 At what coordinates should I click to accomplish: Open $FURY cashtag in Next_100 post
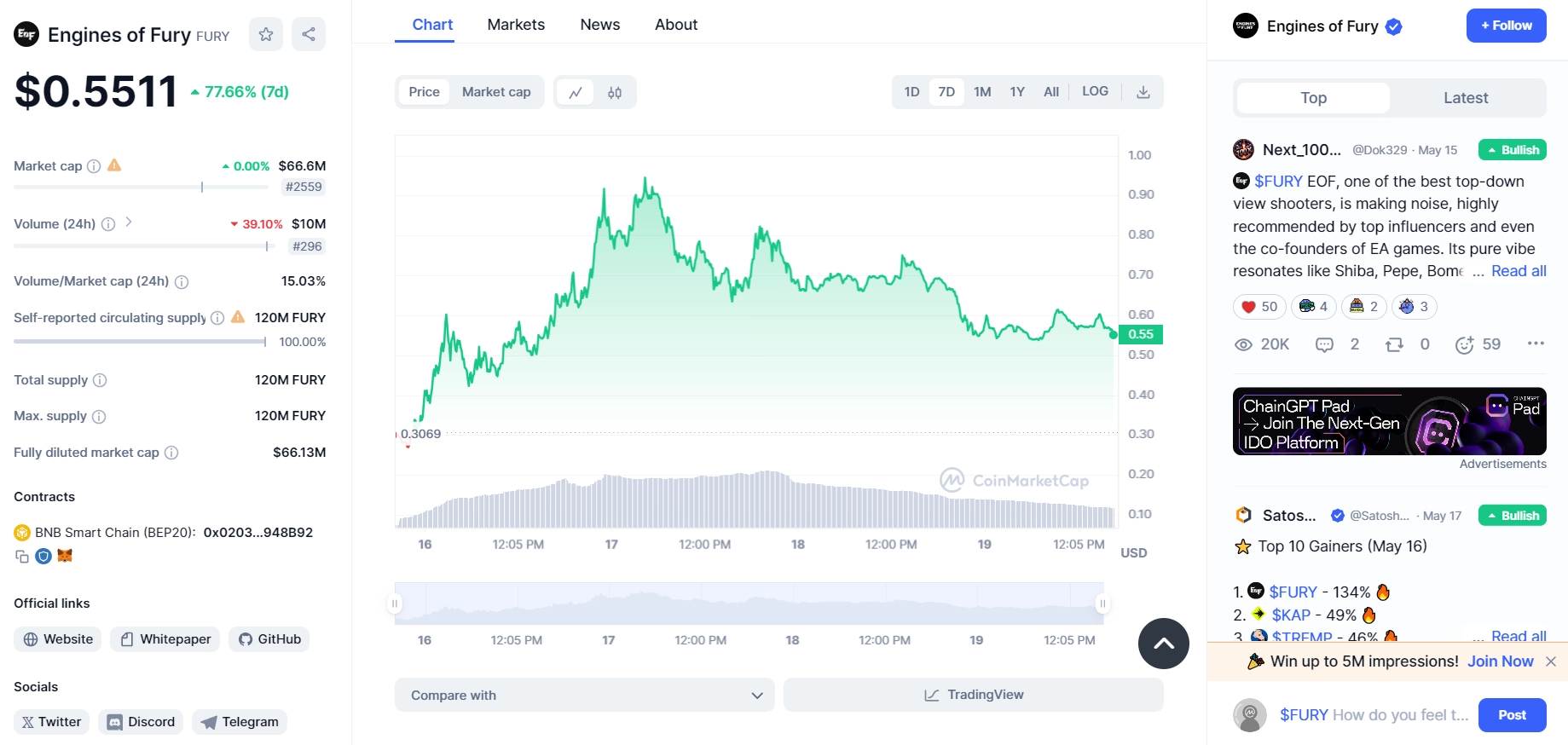[x=1278, y=182]
